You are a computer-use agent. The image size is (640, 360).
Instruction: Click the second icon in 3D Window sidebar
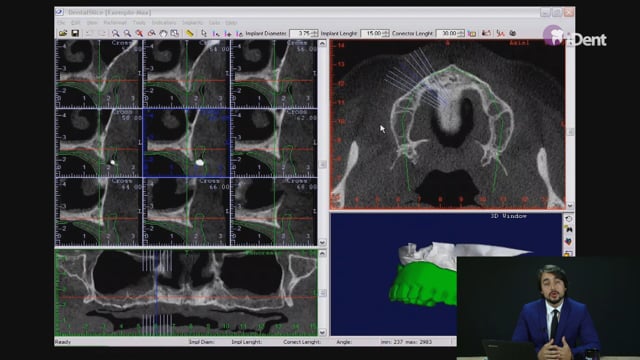point(569,230)
